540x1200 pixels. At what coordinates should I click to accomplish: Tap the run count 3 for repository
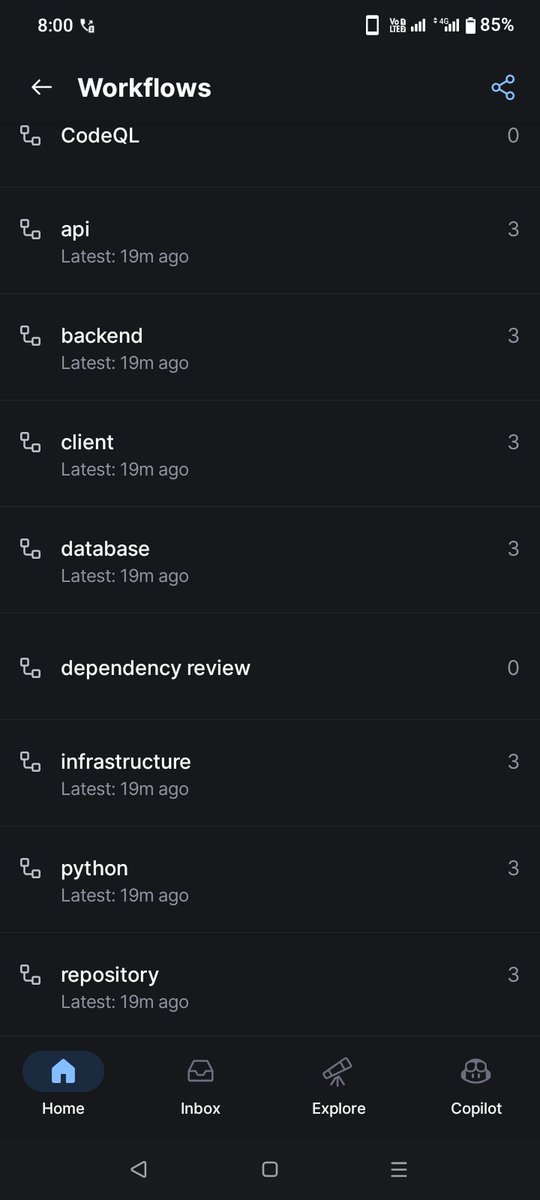(x=513, y=975)
